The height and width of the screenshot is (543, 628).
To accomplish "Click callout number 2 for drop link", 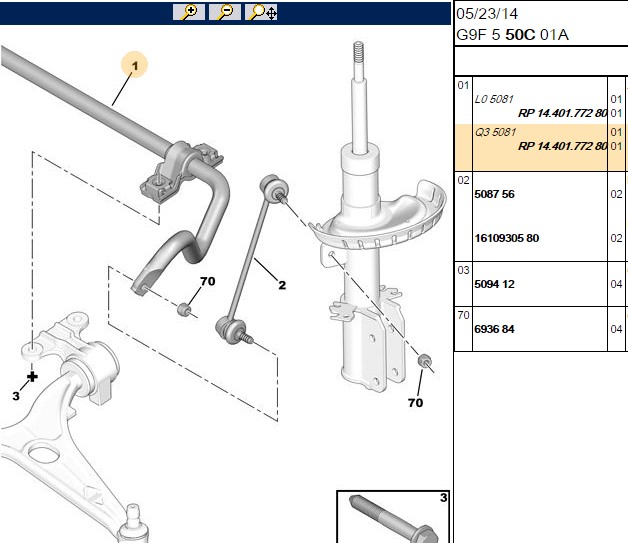I will [282, 285].
